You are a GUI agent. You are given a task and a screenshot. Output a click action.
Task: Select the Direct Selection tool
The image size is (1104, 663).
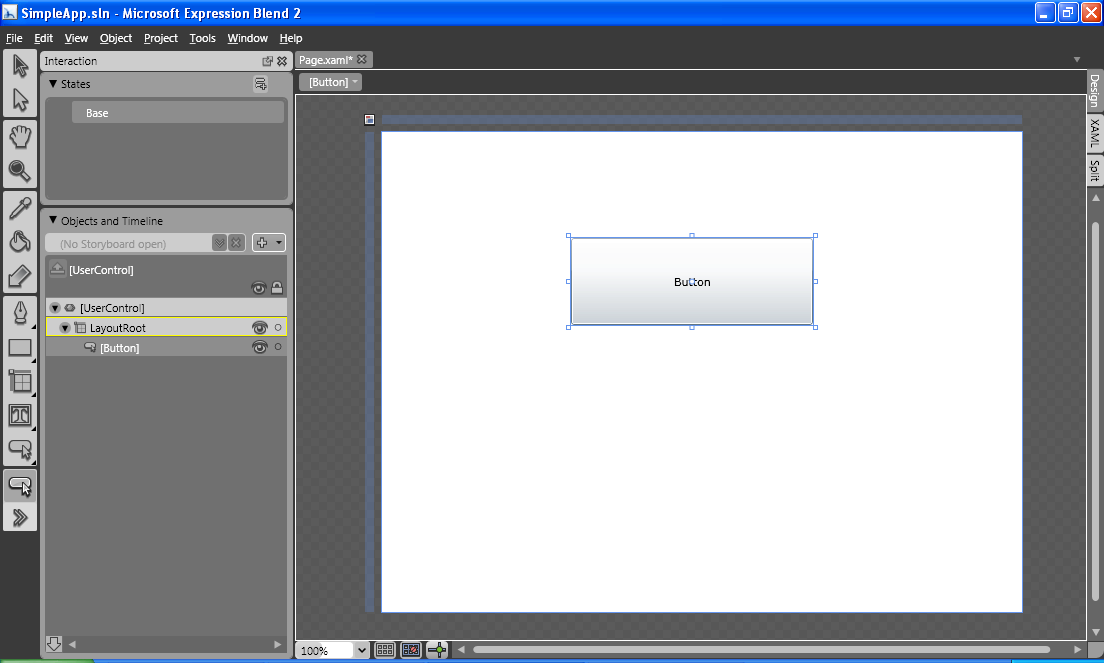[x=20, y=100]
